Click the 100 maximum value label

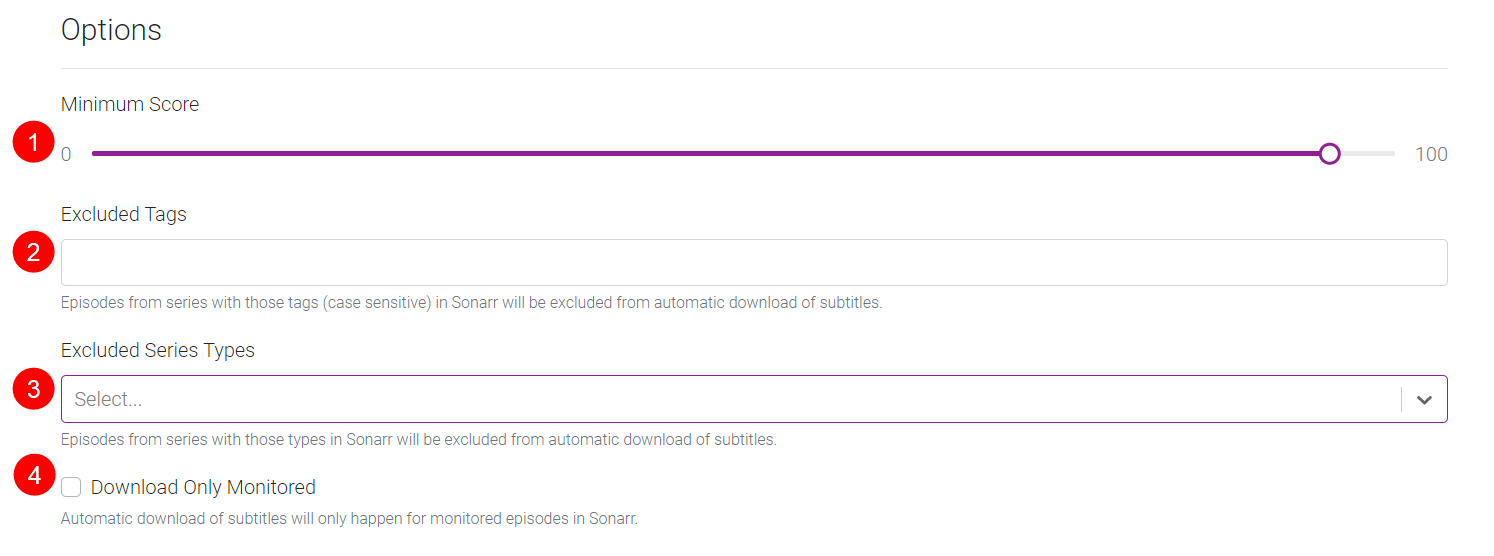click(1431, 154)
